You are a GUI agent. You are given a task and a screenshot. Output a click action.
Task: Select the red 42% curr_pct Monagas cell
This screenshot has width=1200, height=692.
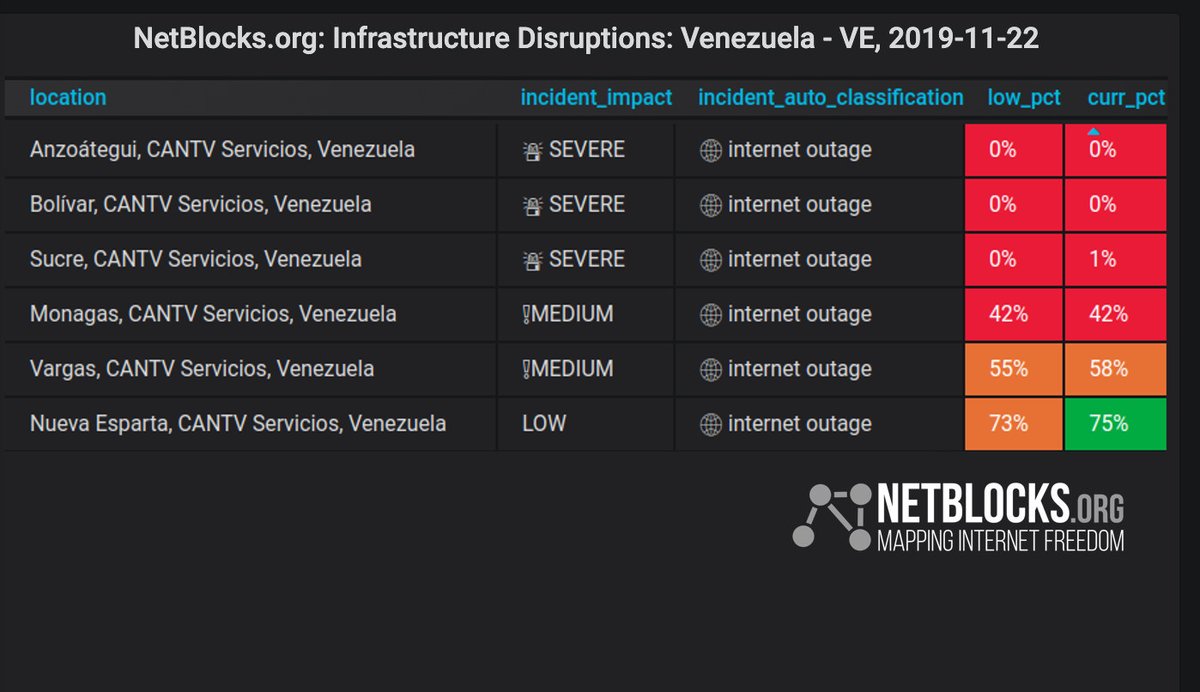(1115, 314)
